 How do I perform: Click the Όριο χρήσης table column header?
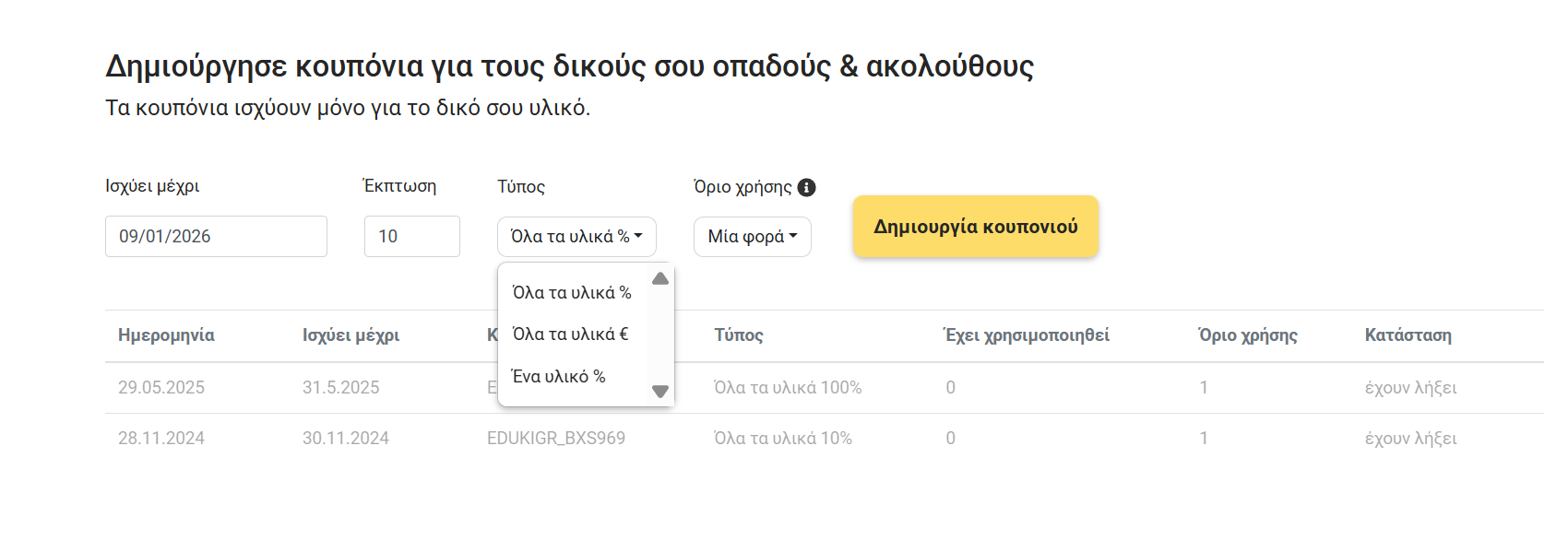tap(1248, 335)
